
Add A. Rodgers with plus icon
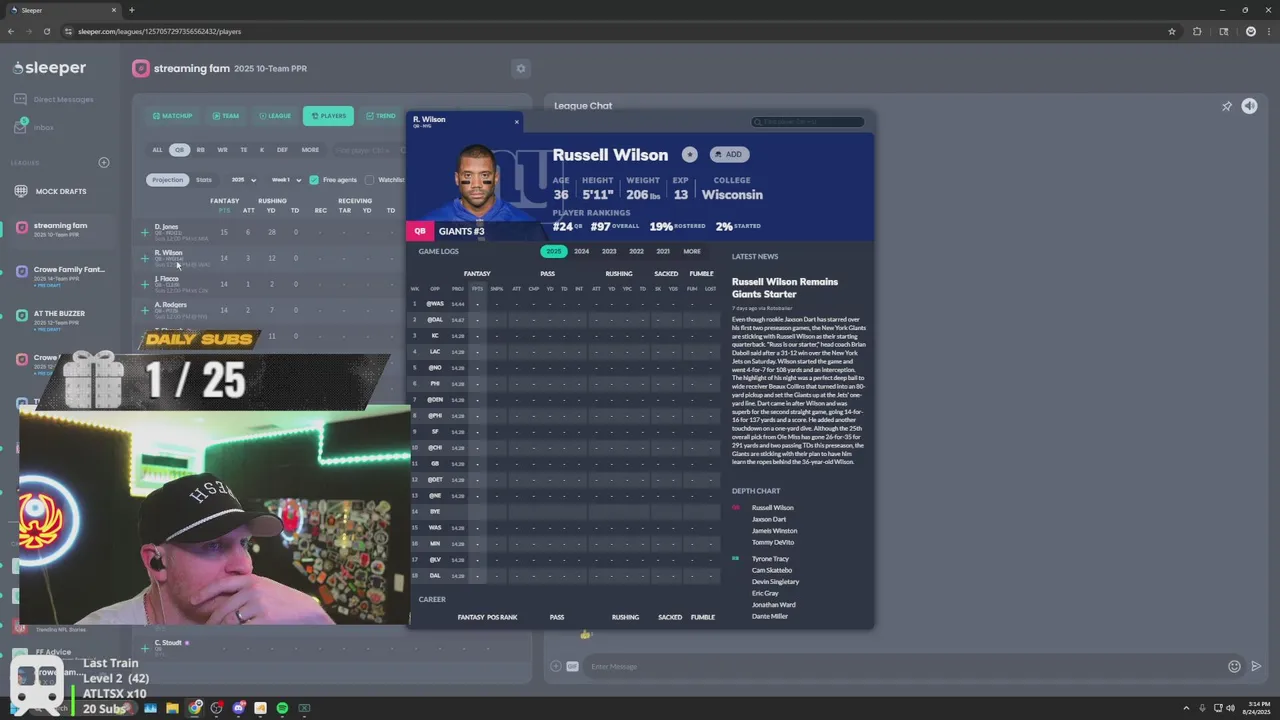(144, 310)
